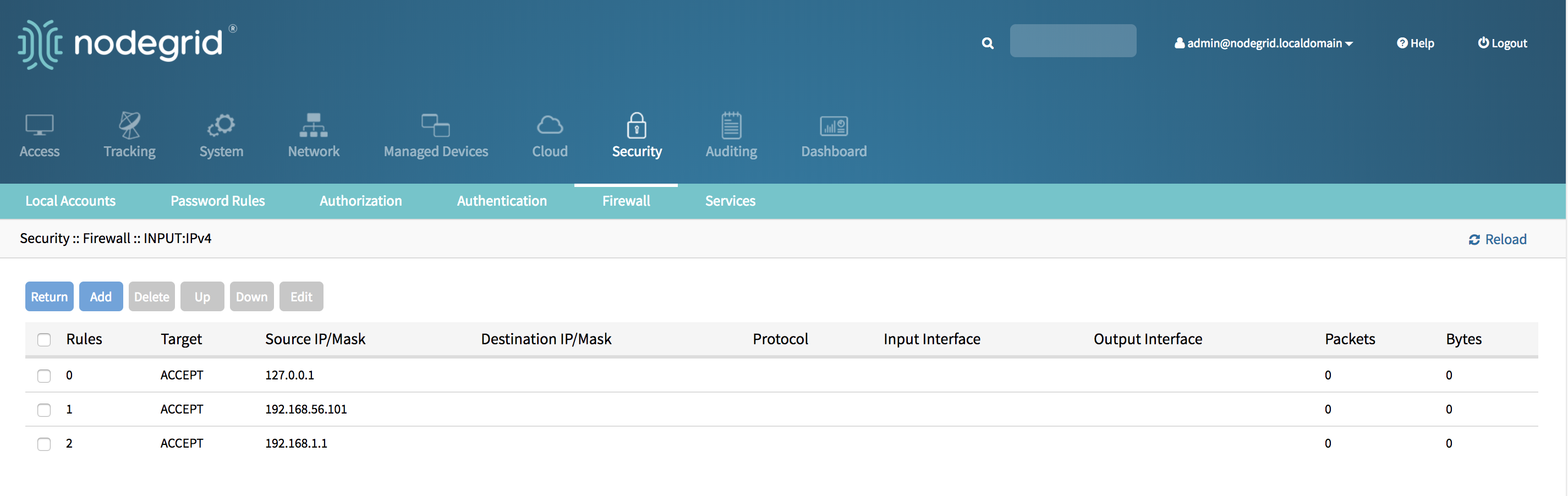The image size is (1568, 496).
Task: Click the Delete button
Action: 151,296
